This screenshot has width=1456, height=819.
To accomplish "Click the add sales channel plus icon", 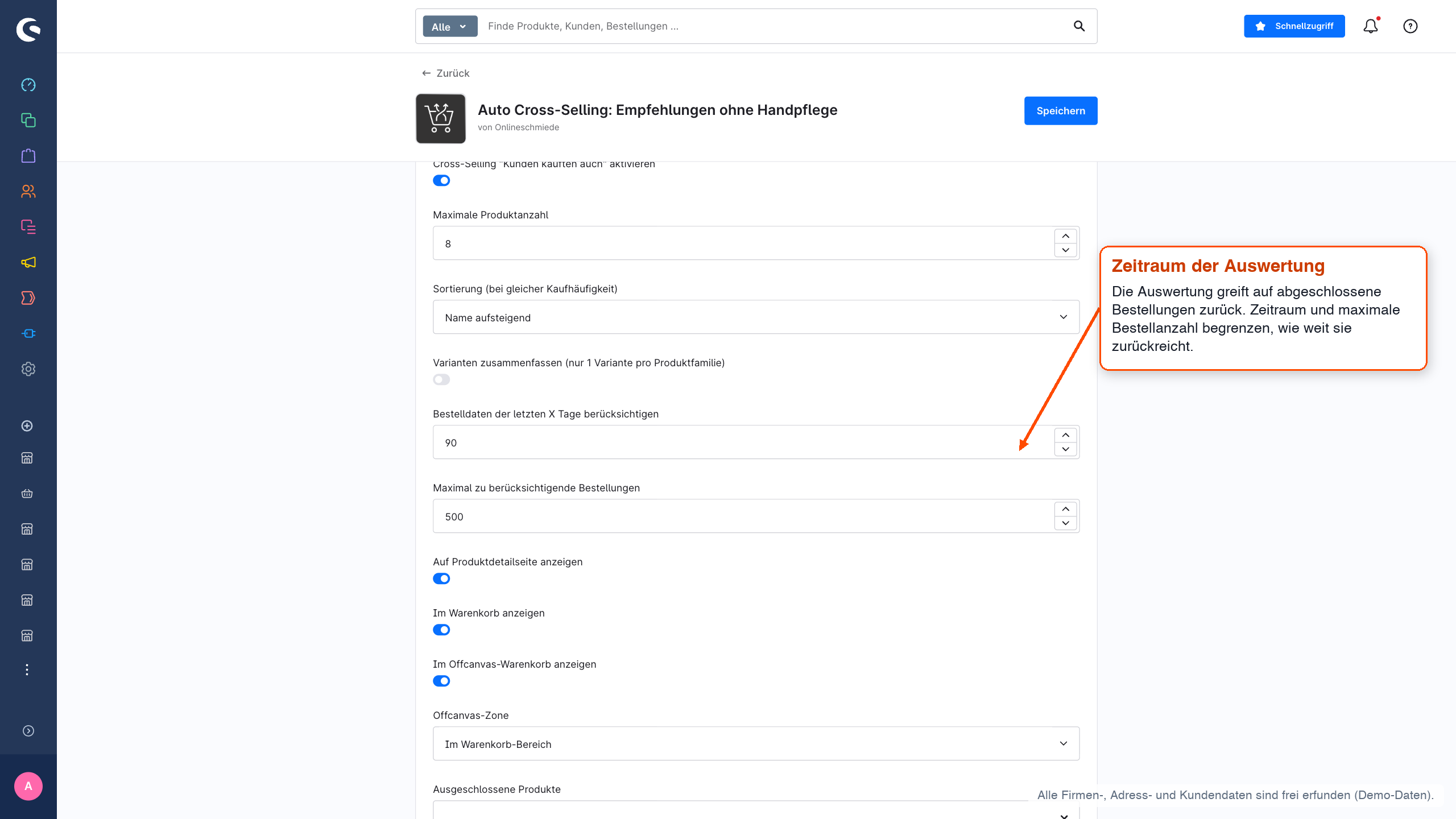I will 27,426.
